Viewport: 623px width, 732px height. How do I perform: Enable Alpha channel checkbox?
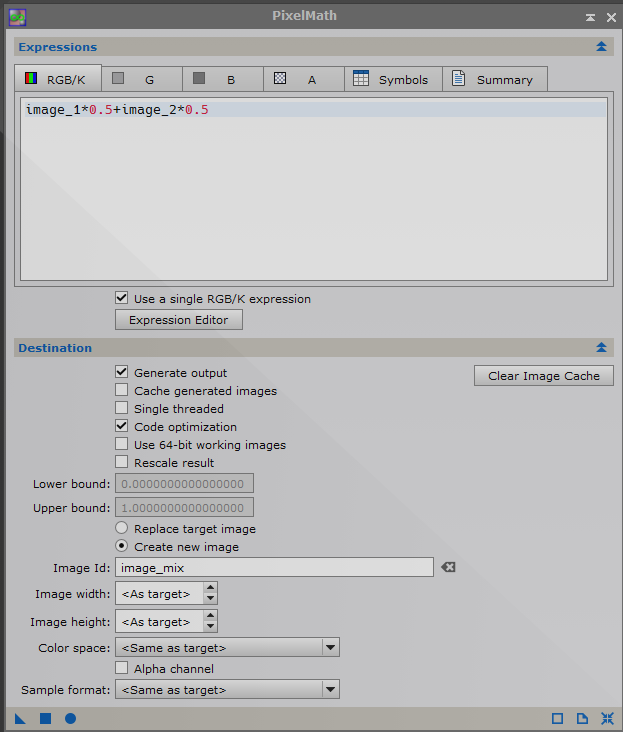(x=121, y=668)
